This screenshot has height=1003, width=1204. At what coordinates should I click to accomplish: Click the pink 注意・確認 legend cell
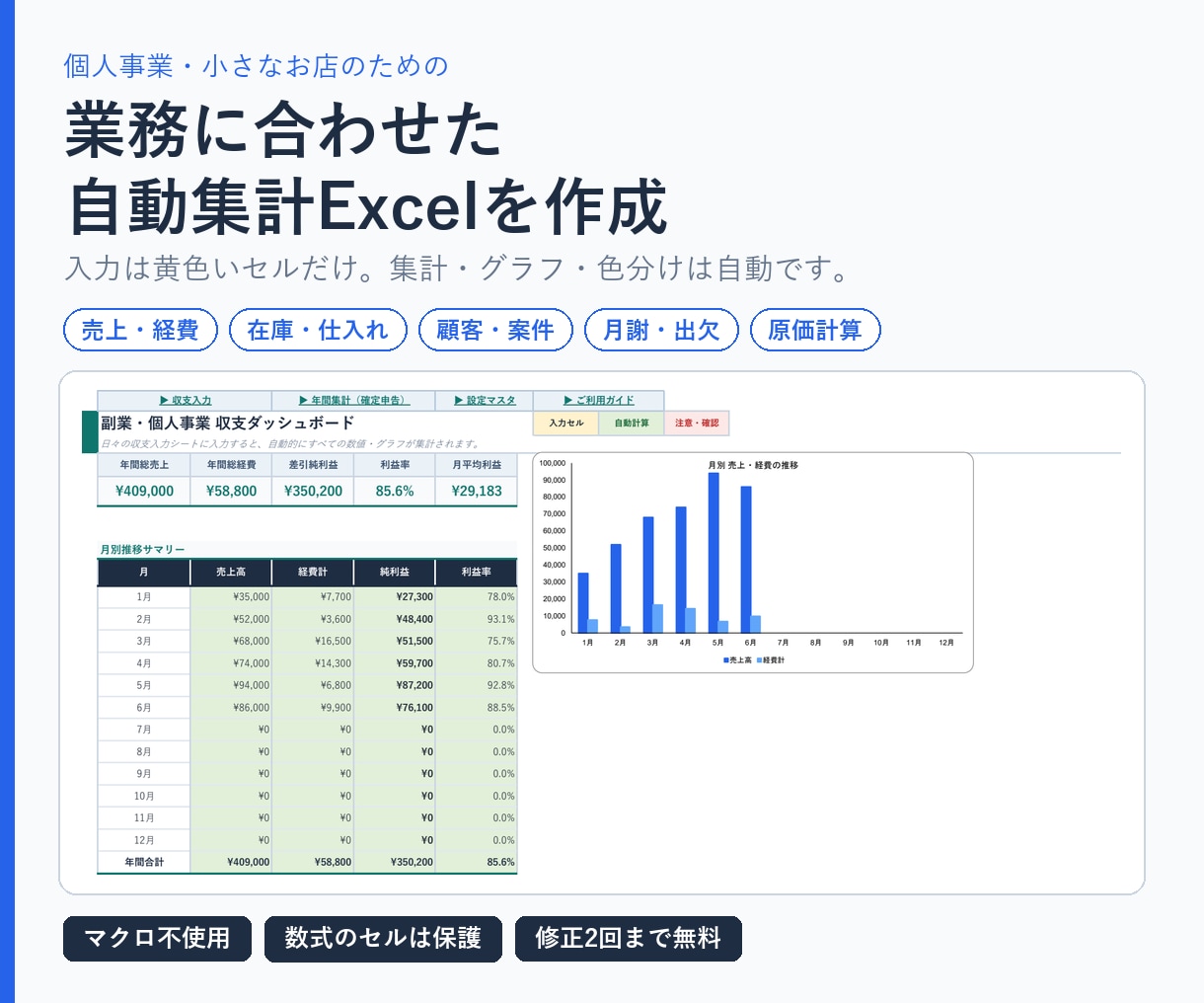tap(697, 423)
